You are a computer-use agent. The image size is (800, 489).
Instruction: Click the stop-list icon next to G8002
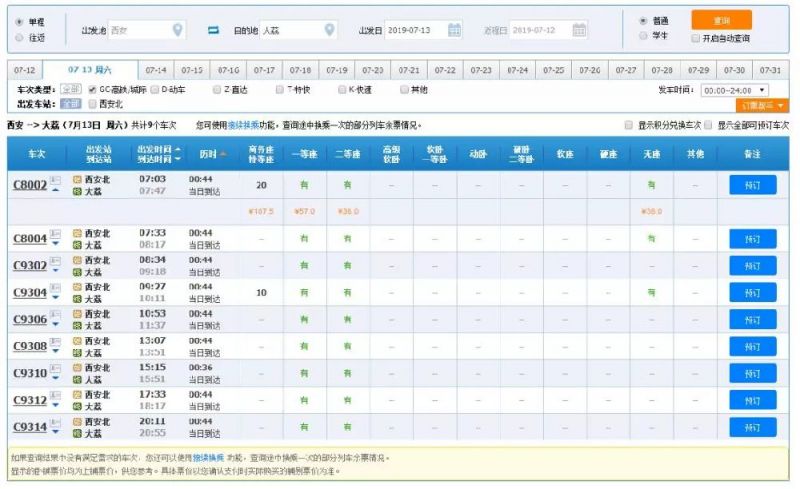point(55,180)
